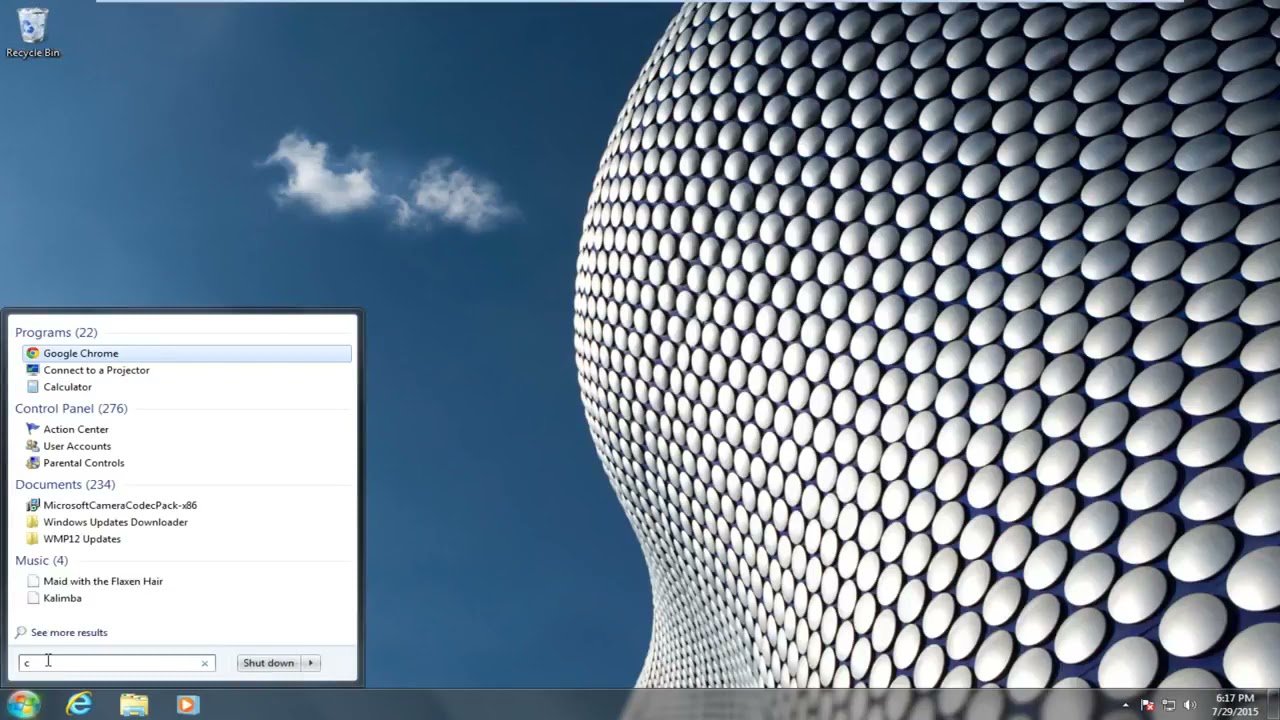
Task: Expand the Documents (234) results header
Action: pyautogui.click(x=65, y=484)
